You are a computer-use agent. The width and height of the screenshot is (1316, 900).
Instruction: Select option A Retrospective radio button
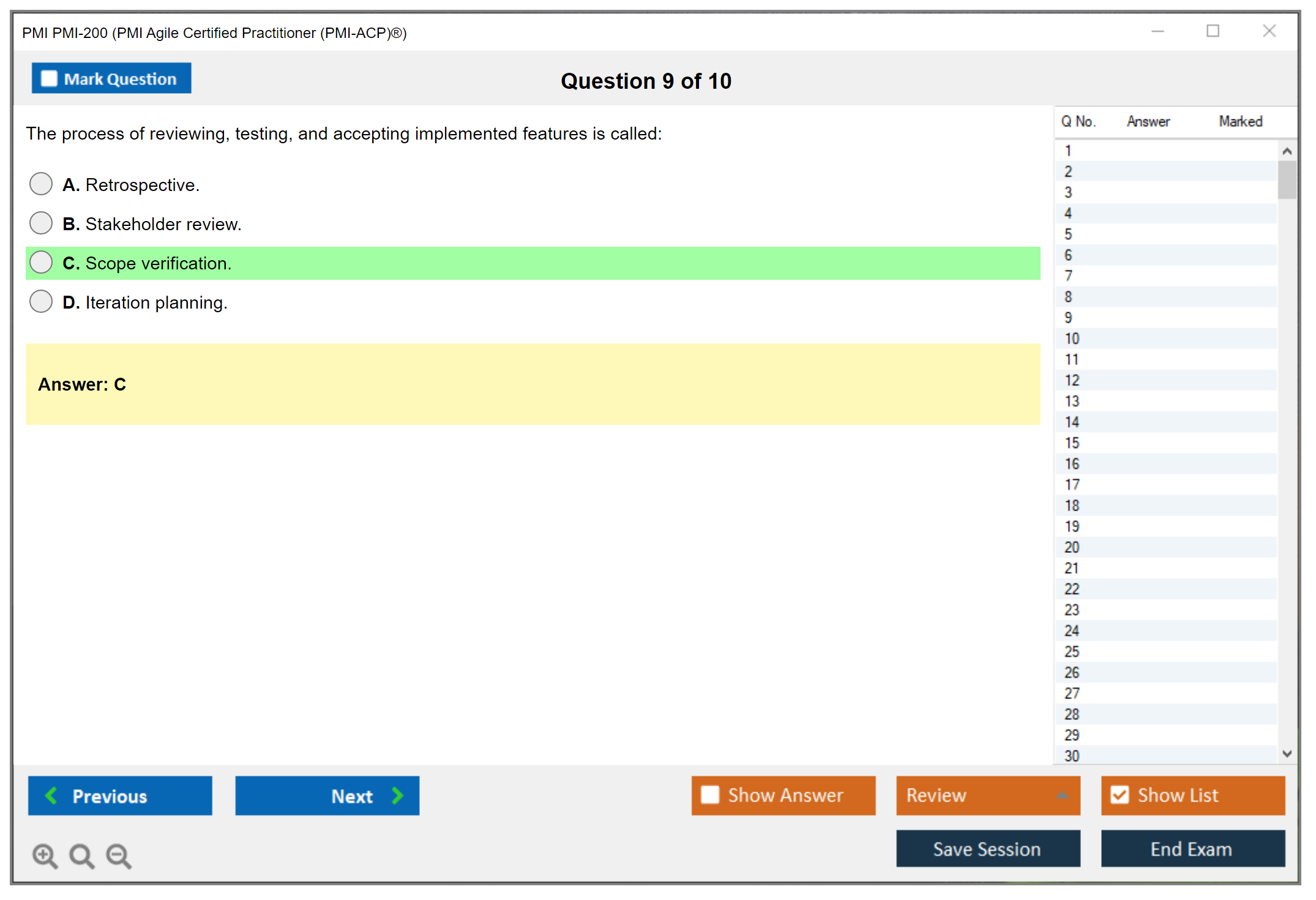click(41, 184)
